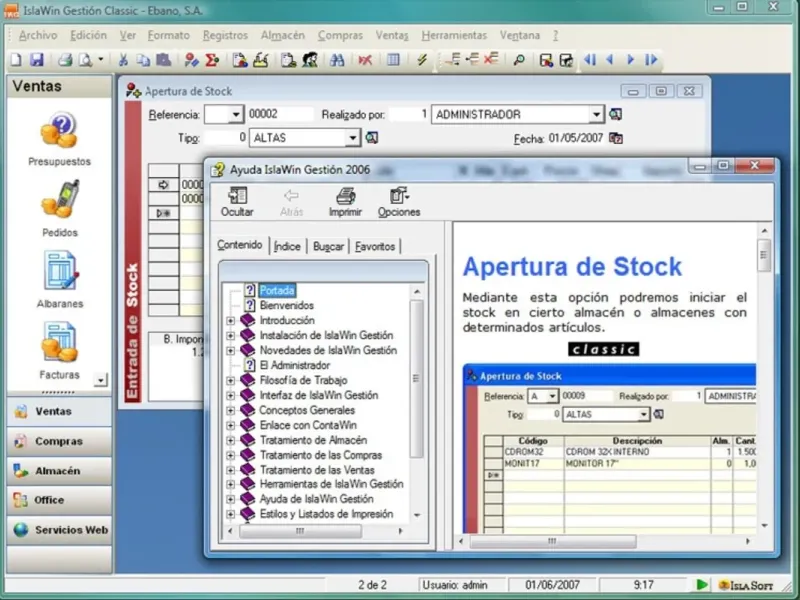Click the 'Usuario: admin' status bar entry
Image resolution: width=800 pixels, height=600 pixels.
click(455, 585)
